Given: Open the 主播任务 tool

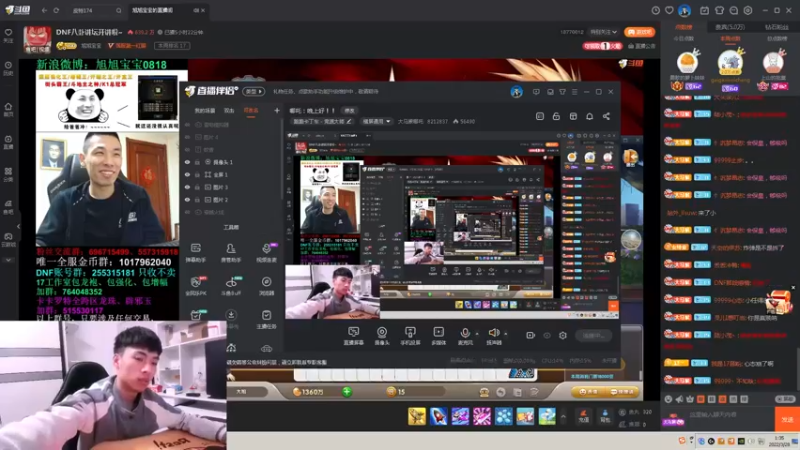Looking at the screenshot, I should pos(266,319).
